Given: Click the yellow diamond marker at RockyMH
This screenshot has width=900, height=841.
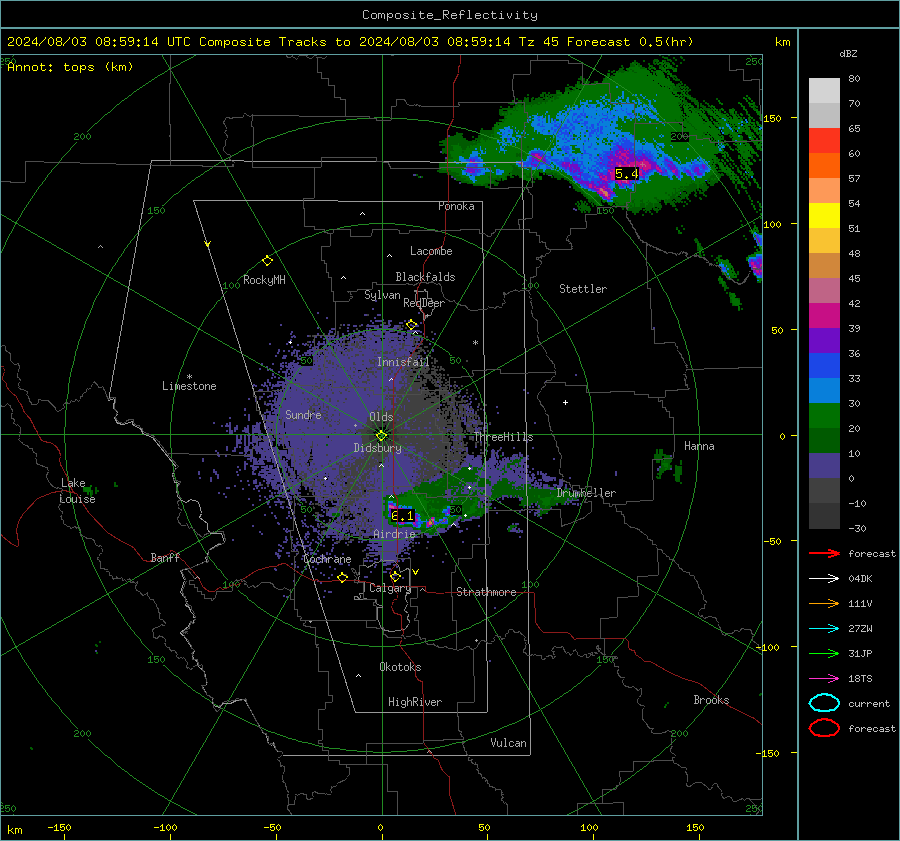Looking at the screenshot, I should click(x=267, y=261).
